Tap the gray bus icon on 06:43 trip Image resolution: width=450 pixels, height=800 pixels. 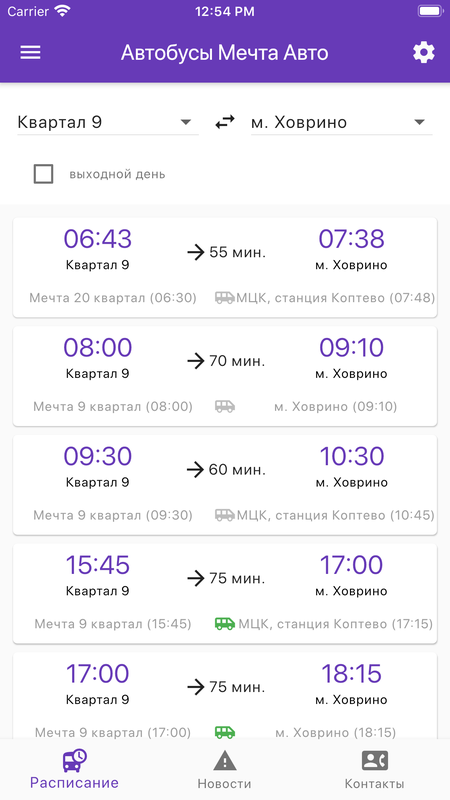[x=224, y=297]
